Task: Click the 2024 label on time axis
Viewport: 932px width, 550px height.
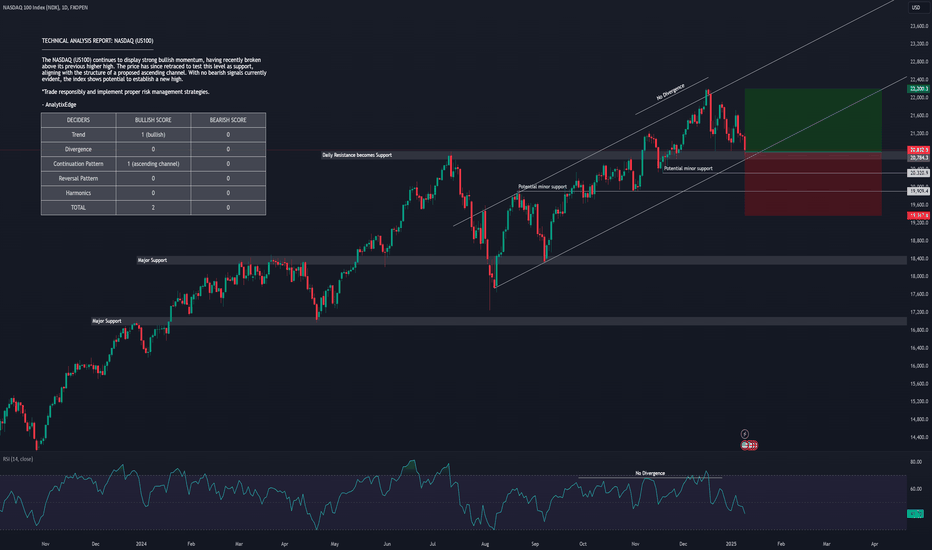Action: [x=141, y=543]
